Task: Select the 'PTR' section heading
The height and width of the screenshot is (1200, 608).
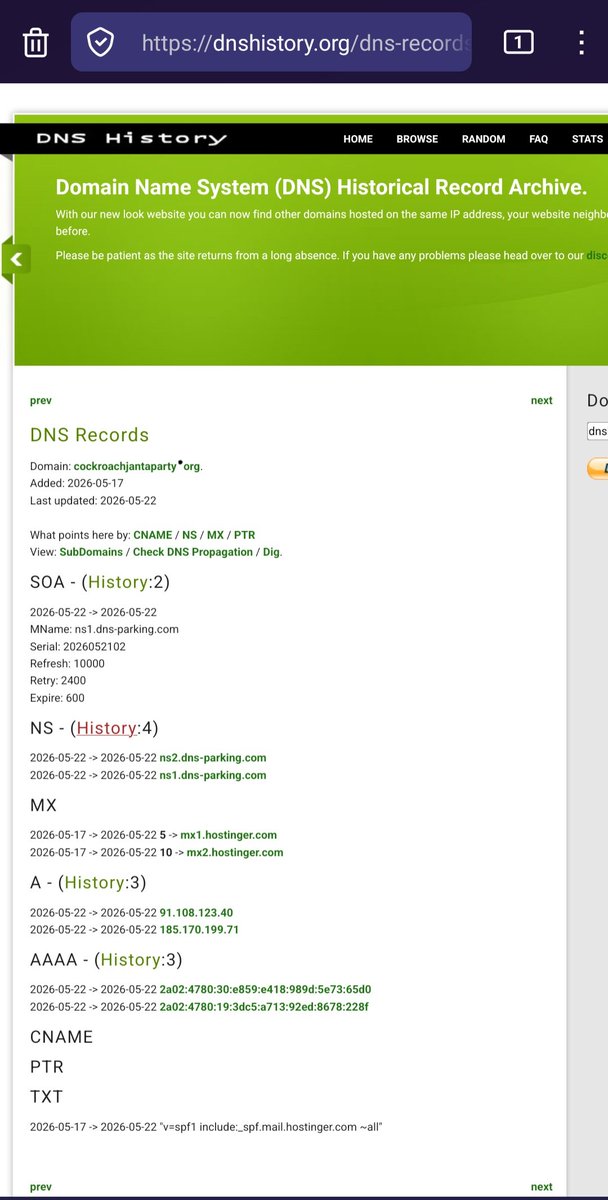Action: pyautogui.click(x=47, y=1067)
